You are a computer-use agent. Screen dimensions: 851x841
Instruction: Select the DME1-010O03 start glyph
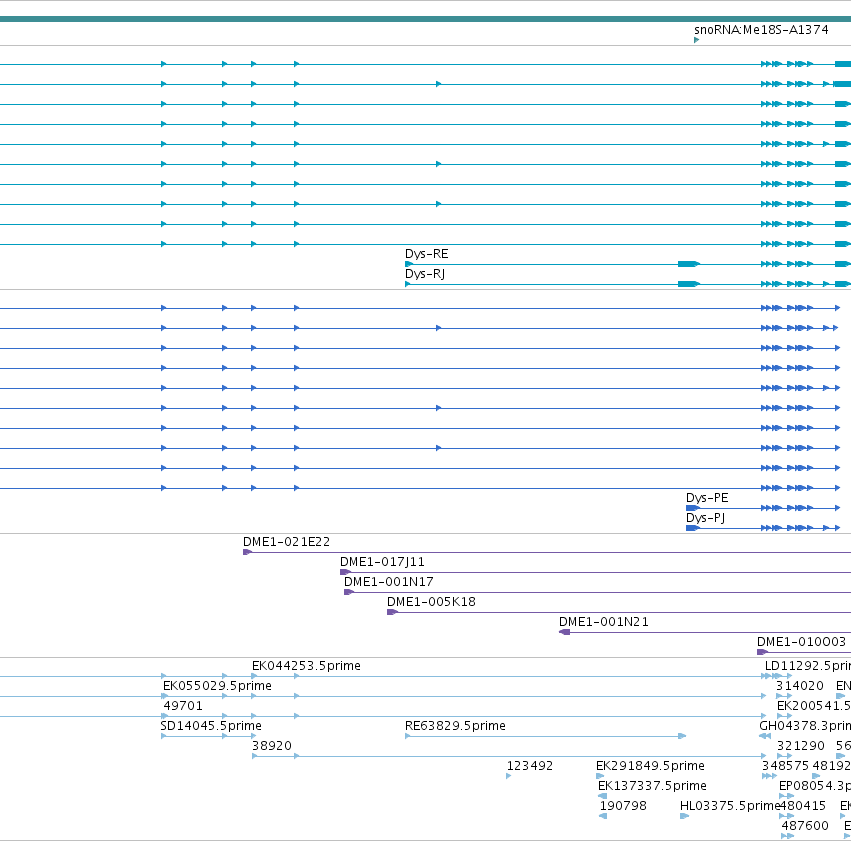762,652
